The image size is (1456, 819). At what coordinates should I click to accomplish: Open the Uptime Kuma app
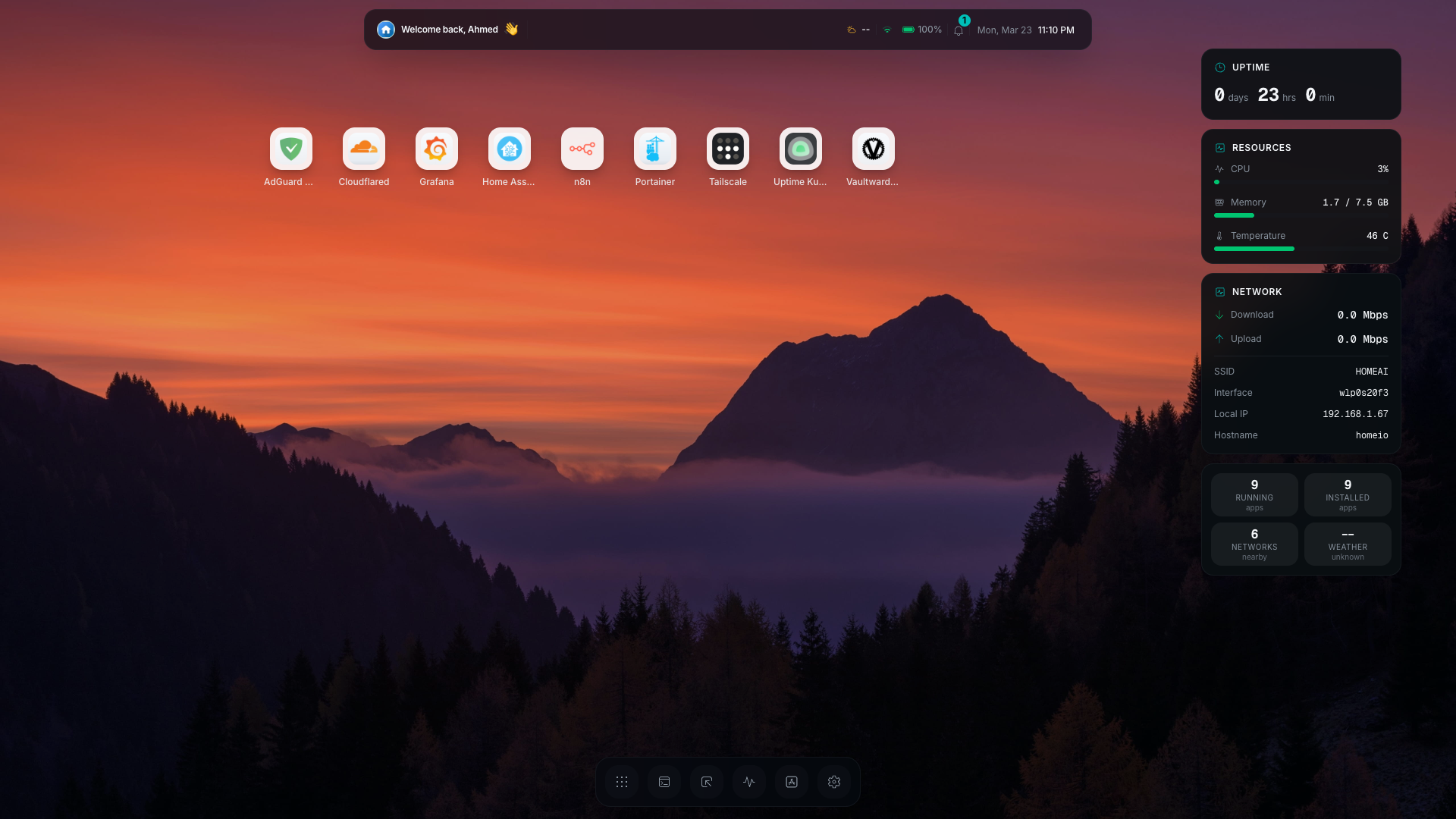[x=800, y=149]
